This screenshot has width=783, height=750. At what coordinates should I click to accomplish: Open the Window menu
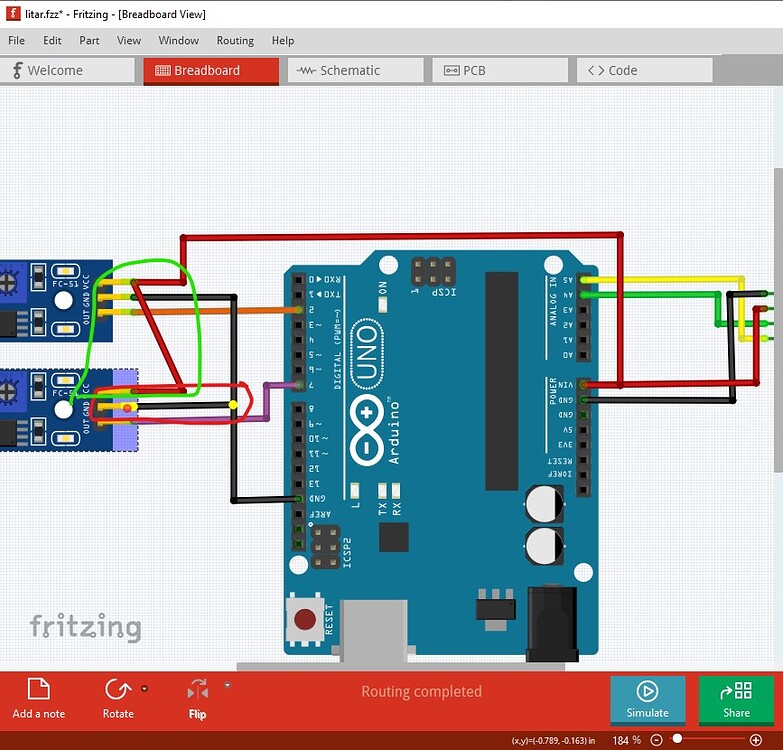coord(178,40)
